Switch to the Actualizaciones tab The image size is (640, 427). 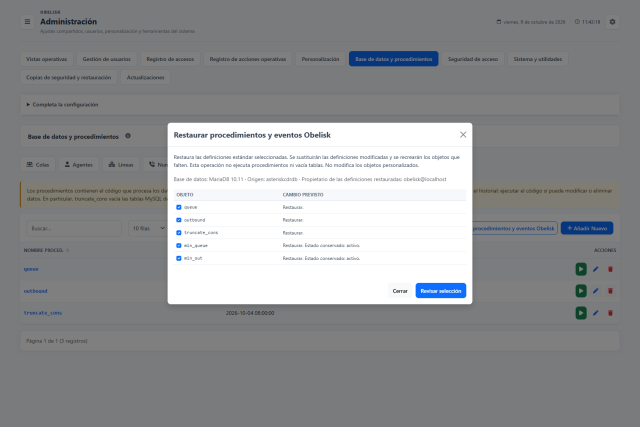click(145, 77)
